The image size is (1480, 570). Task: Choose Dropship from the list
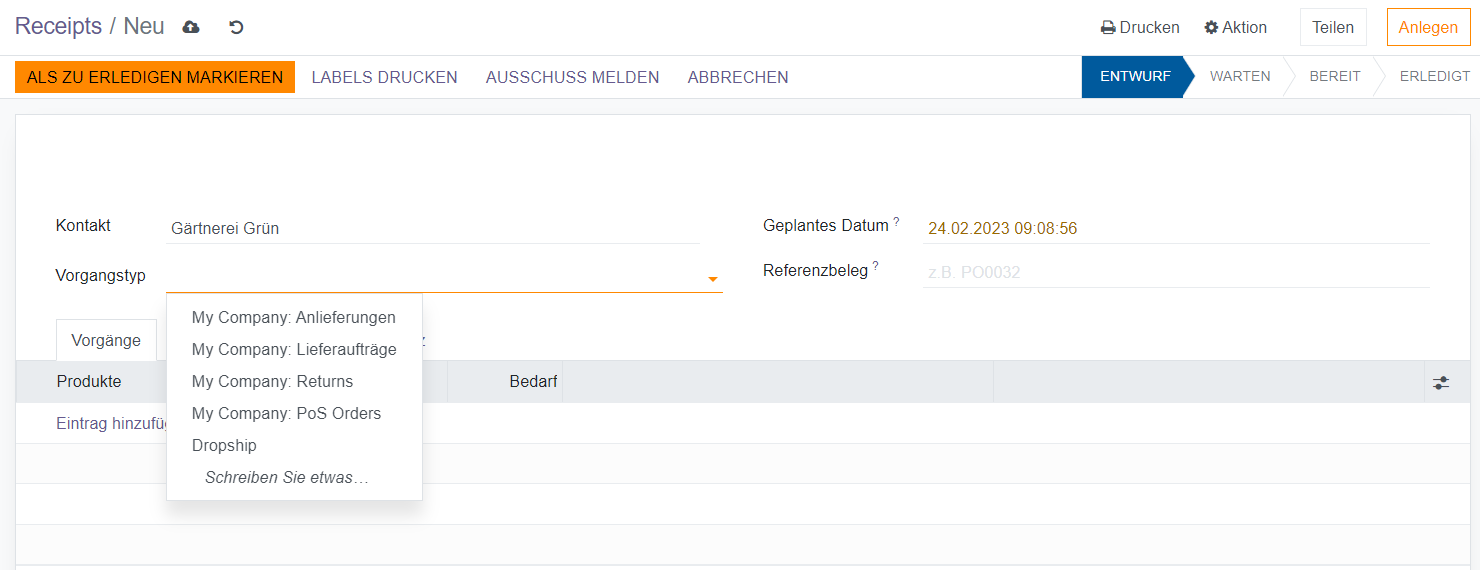point(224,445)
